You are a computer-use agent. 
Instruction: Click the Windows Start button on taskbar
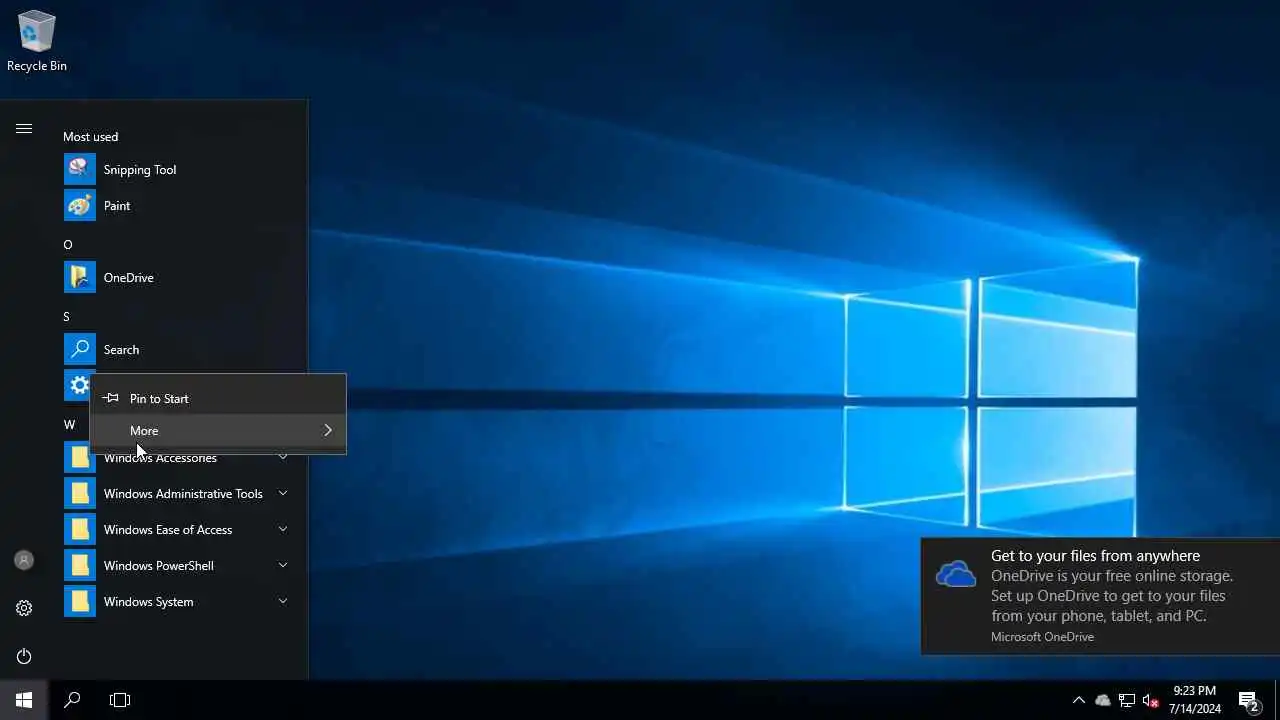click(24, 700)
